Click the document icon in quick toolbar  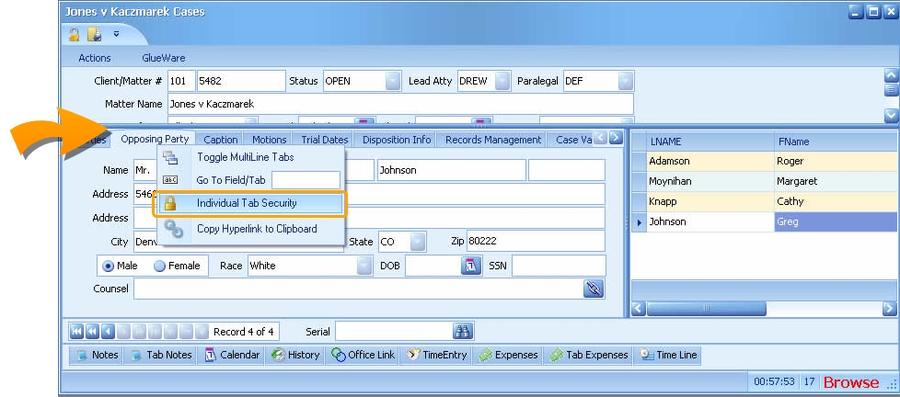(94, 34)
